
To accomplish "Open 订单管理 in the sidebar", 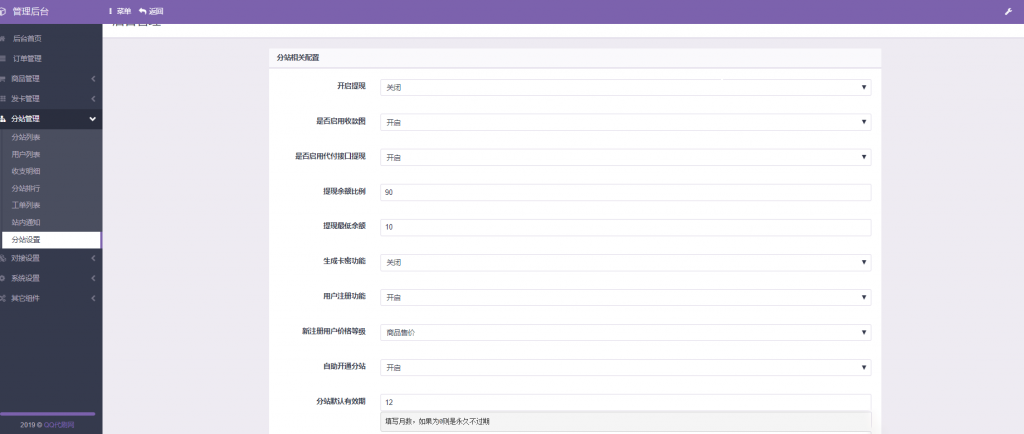I will click(x=51, y=59).
